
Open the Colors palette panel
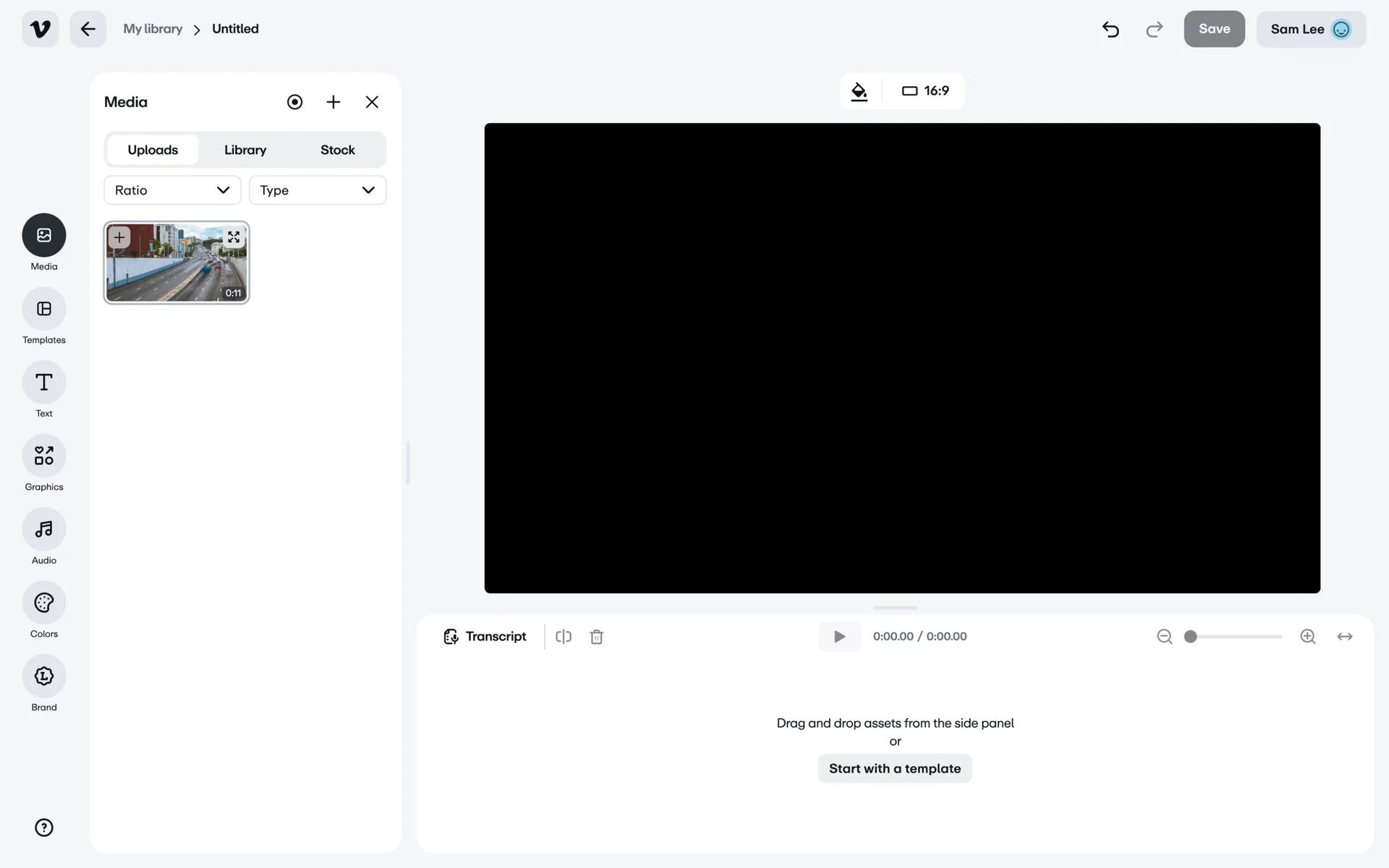pos(43,603)
